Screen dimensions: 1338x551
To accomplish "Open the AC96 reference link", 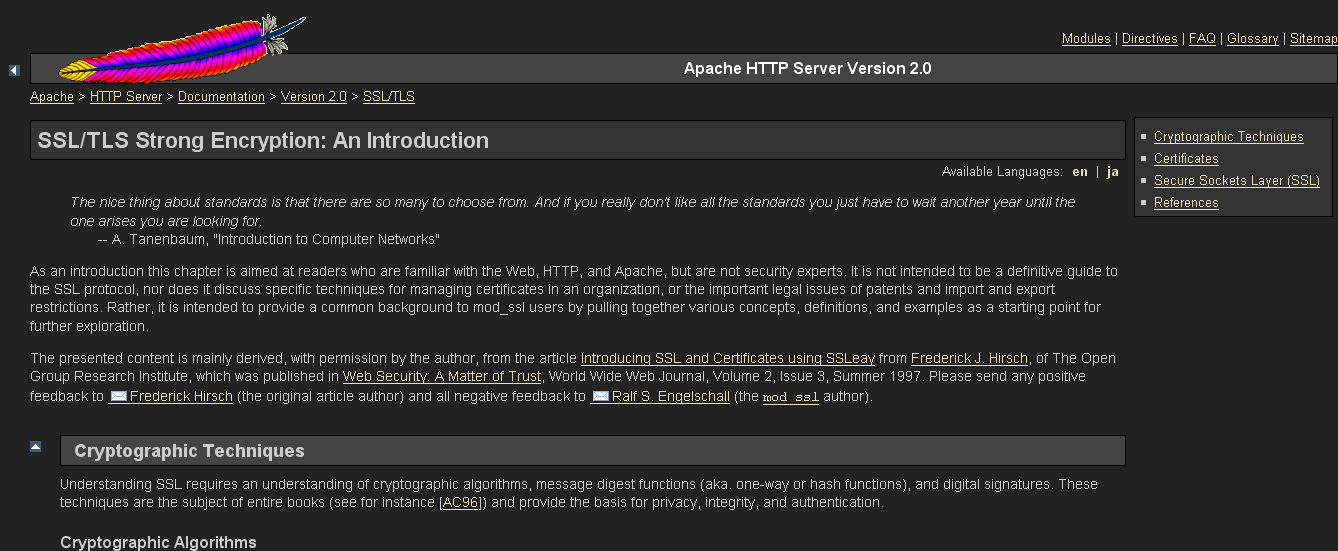I will click(460, 503).
